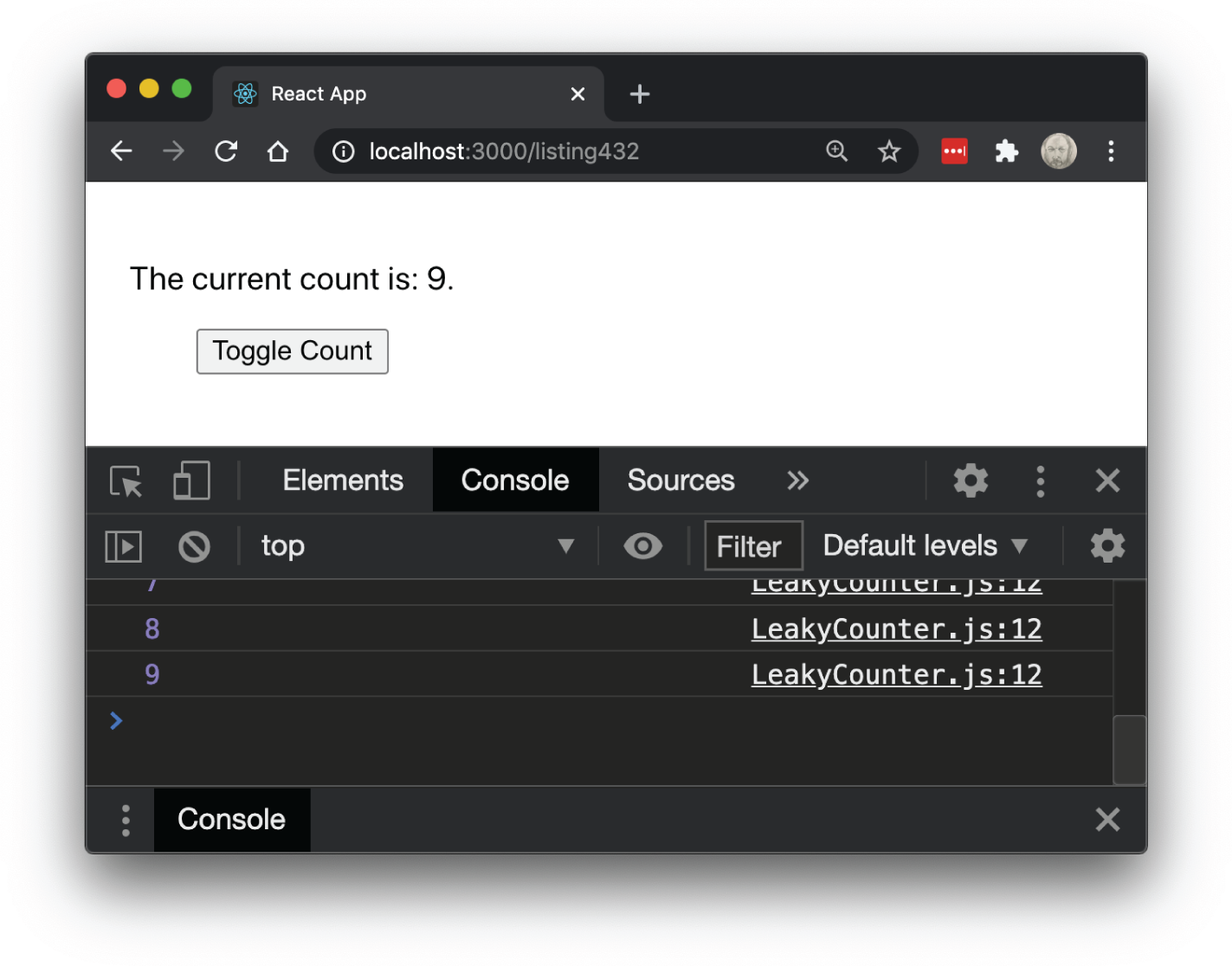Open the Default levels dropdown
1232x966 pixels.
tap(922, 545)
